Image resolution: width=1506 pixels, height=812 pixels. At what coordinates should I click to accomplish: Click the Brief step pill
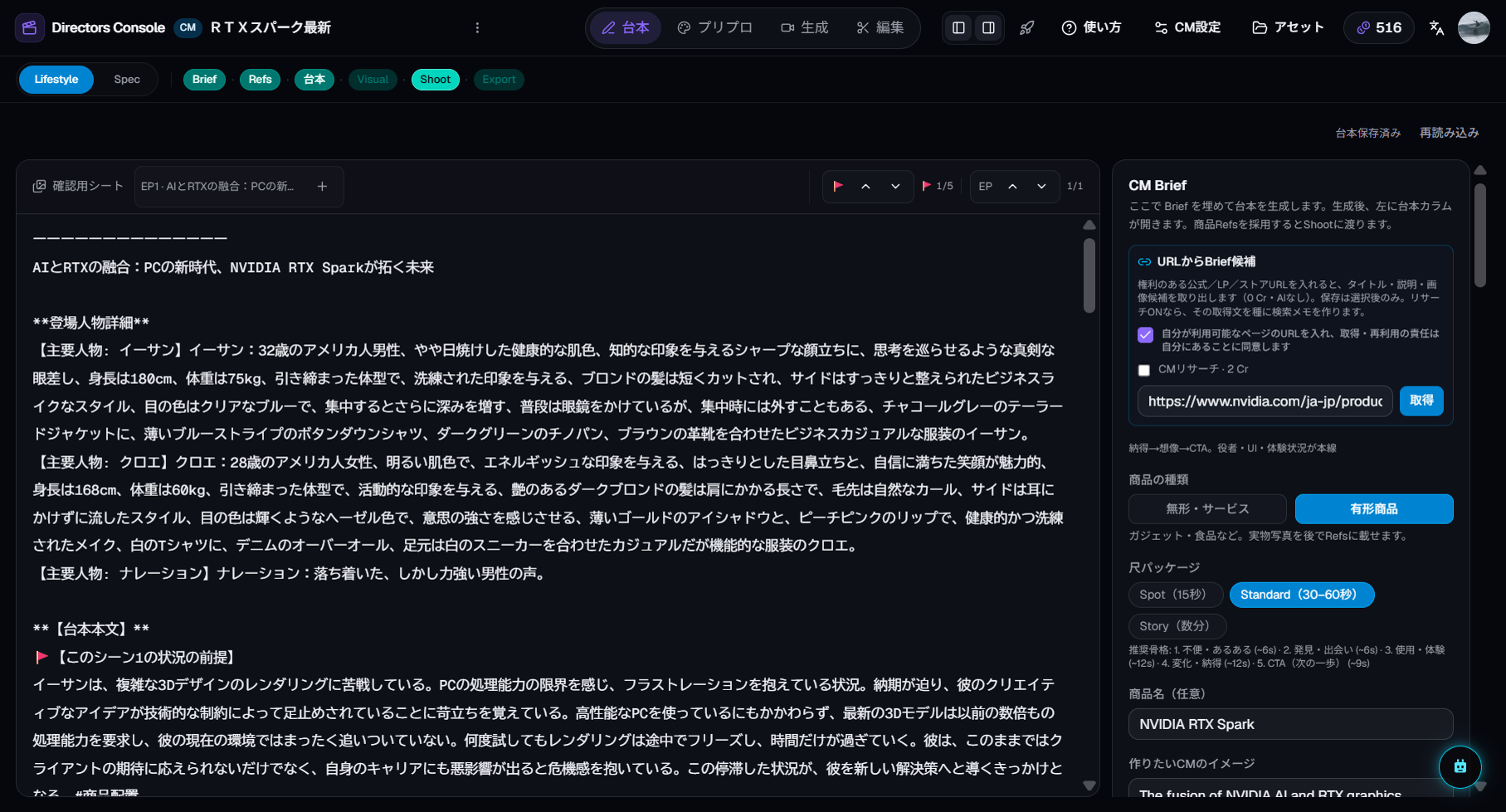tap(204, 80)
